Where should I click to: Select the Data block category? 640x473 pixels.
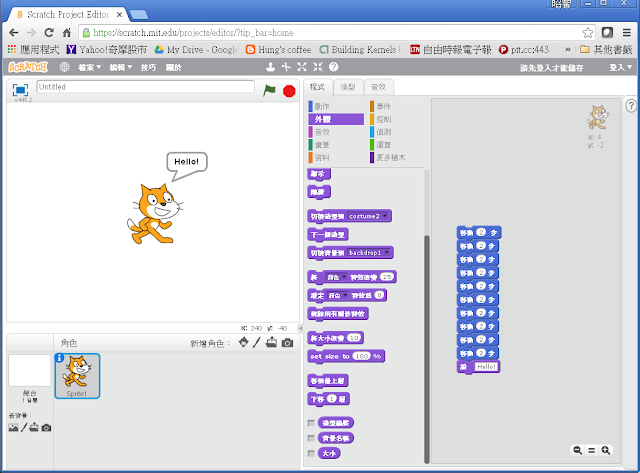(336, 157)
